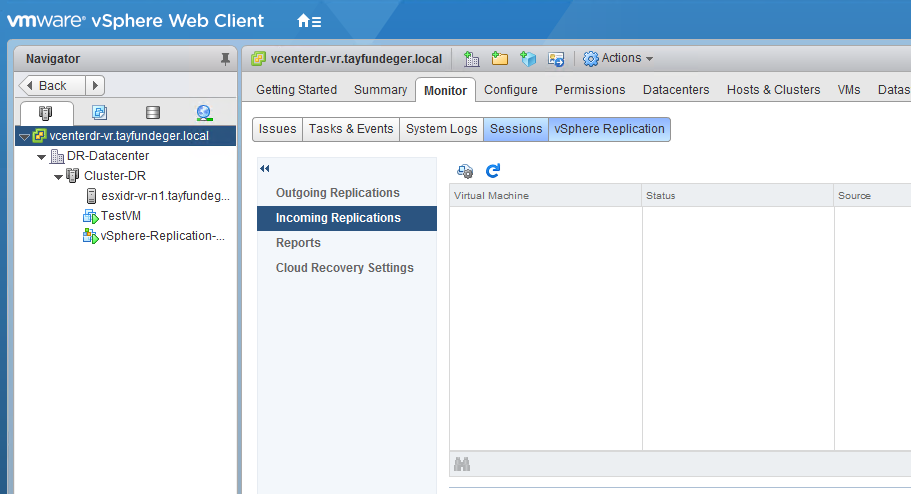Image resolution: width=911 pixels, height=494 pixels.
Task: Pin the Navigator panel
Action: [x=225, y=59]
